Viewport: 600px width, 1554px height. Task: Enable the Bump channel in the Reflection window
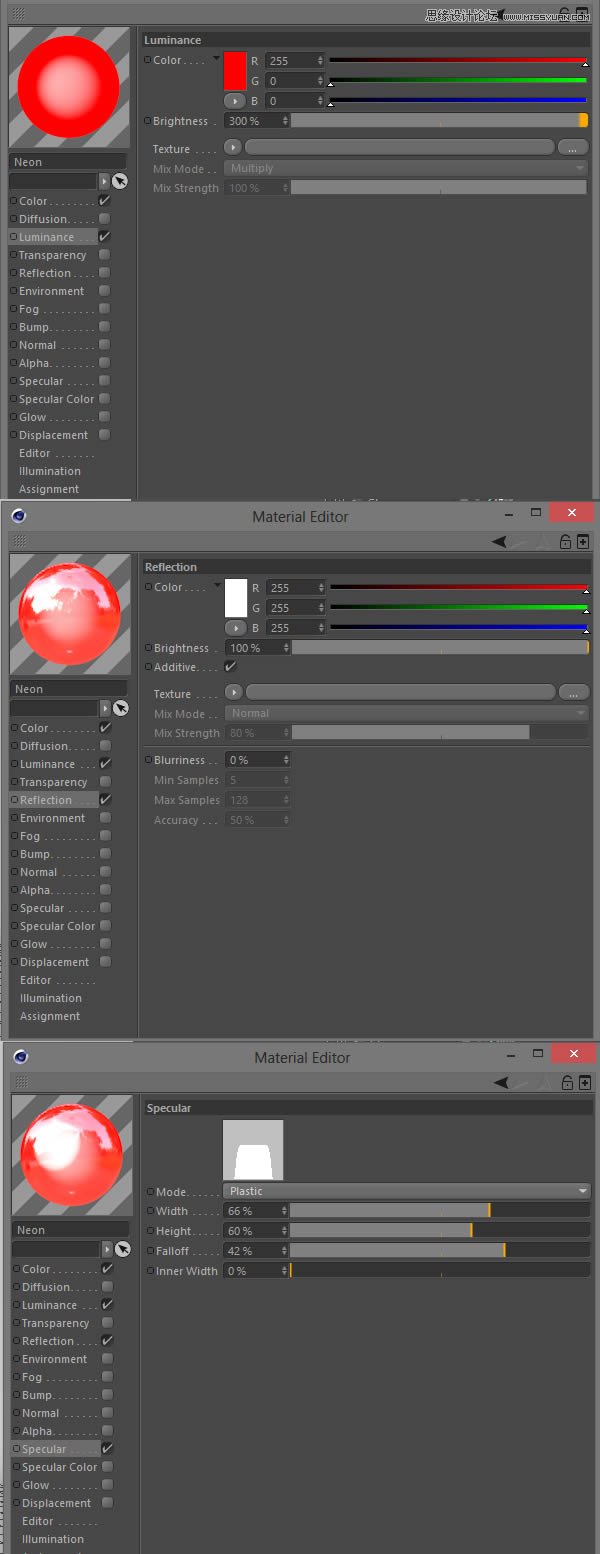coord(106,854)
